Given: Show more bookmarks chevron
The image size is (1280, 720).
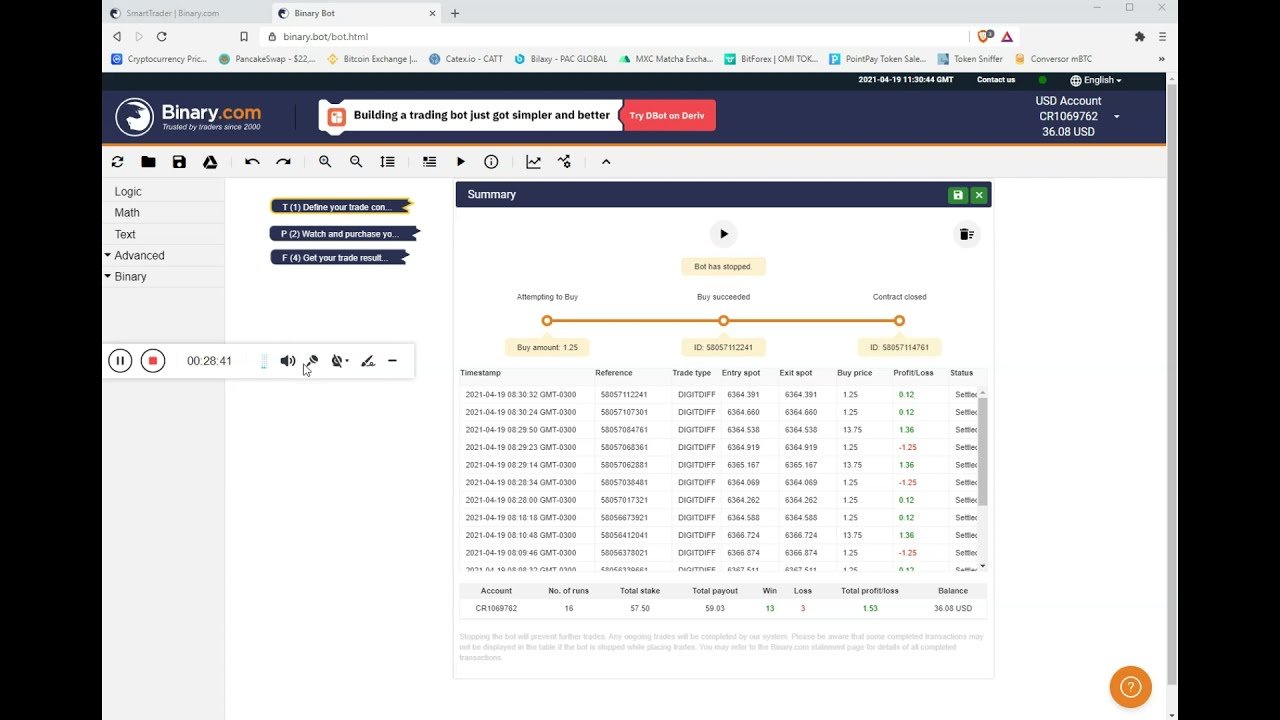Looking at the screenshot, I should (1162, 59).
